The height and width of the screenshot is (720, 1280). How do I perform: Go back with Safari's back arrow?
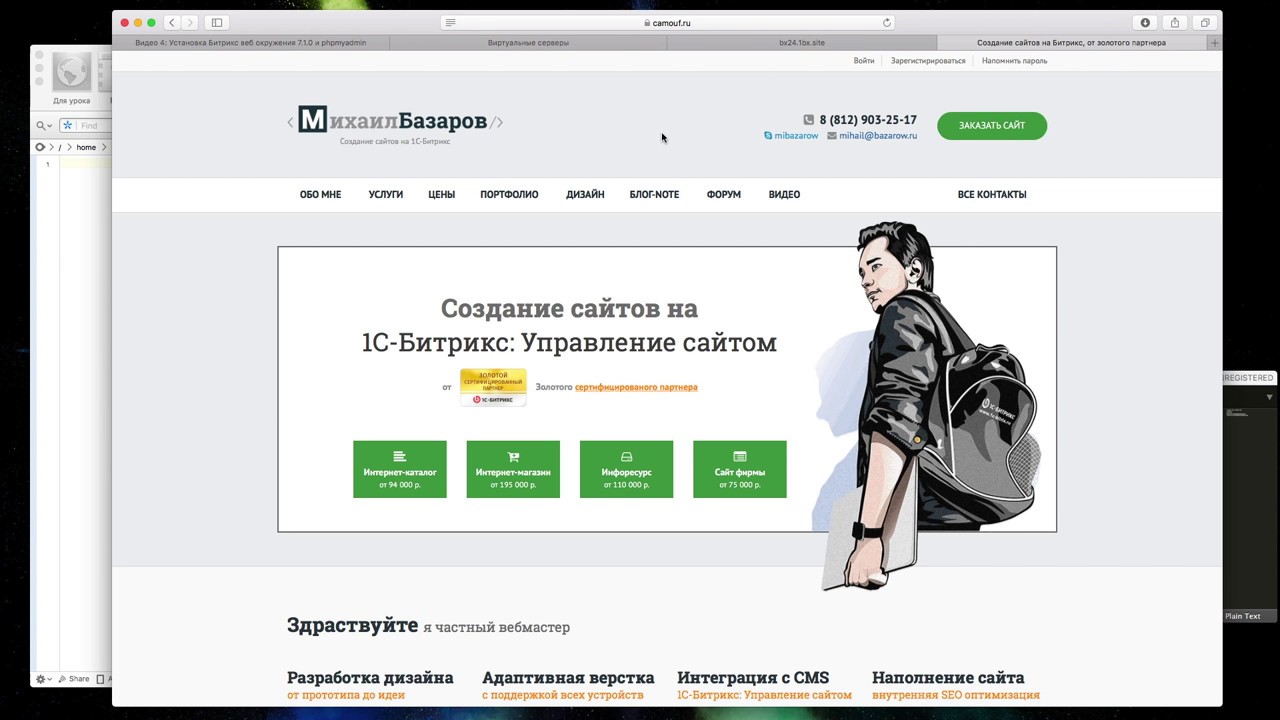pos(171,22)
